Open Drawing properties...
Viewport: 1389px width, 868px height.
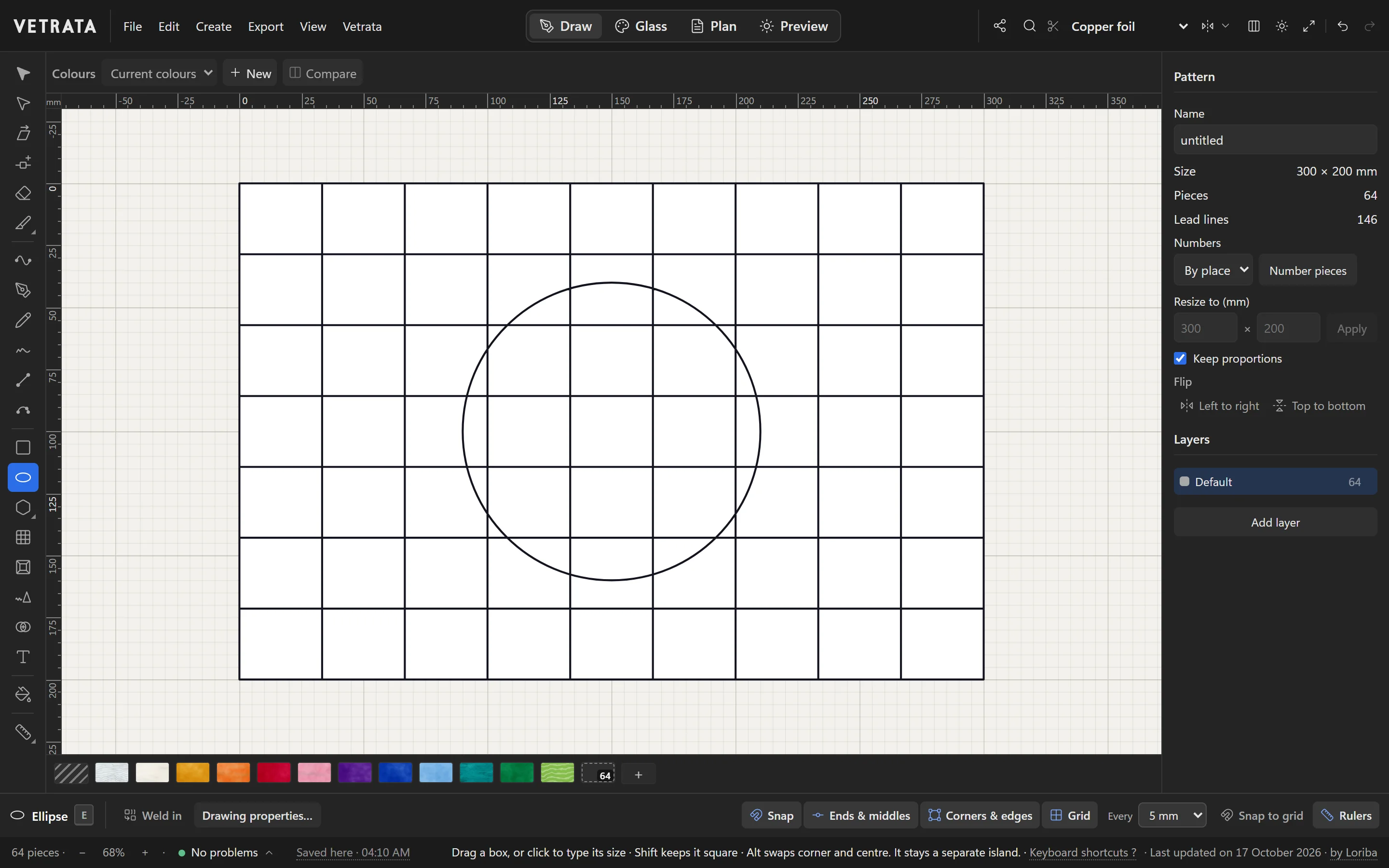pyautogui.click(x=257, y=815)
